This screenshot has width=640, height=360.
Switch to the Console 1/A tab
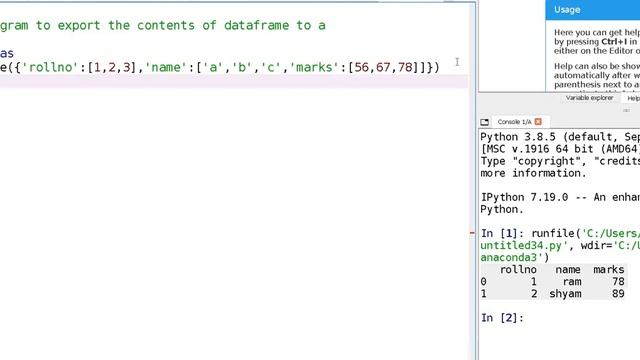[514, 122]
